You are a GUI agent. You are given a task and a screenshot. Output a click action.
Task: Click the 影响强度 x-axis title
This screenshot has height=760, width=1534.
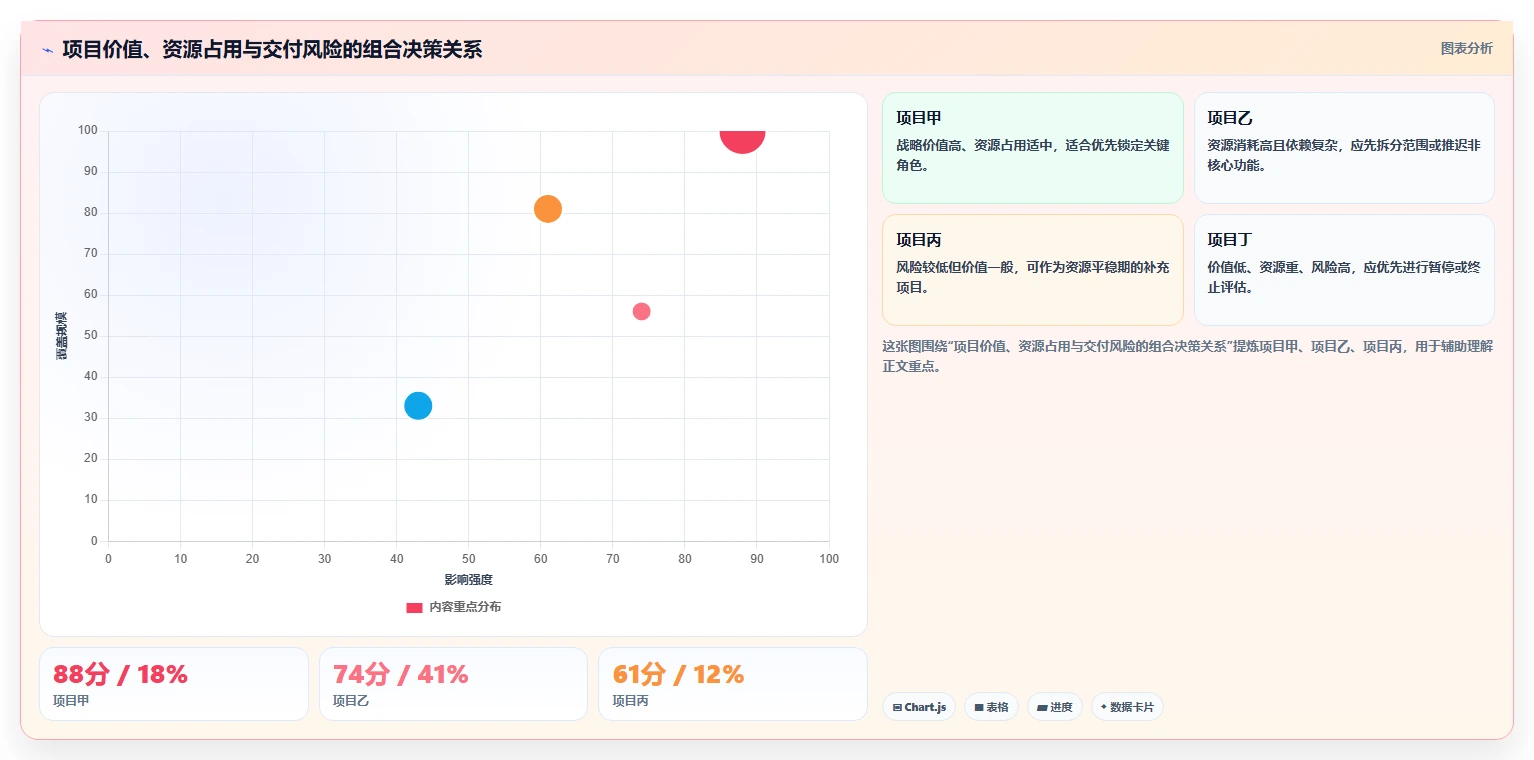click(469, 580)
